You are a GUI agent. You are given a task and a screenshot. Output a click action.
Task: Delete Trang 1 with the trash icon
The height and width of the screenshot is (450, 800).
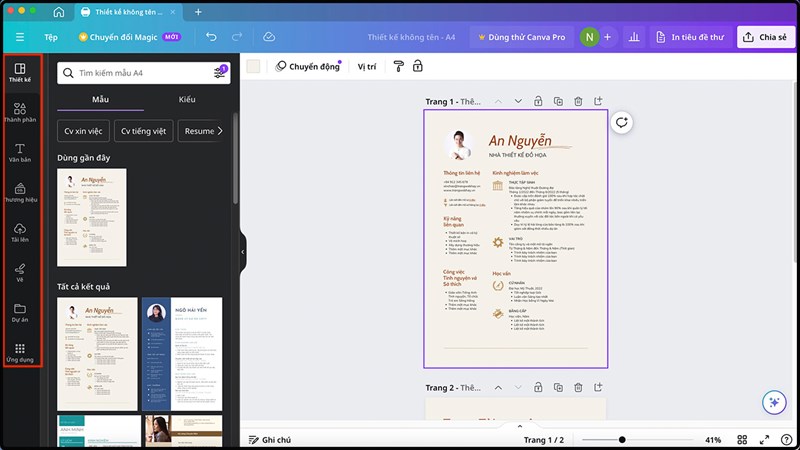[x=578, y=101]
